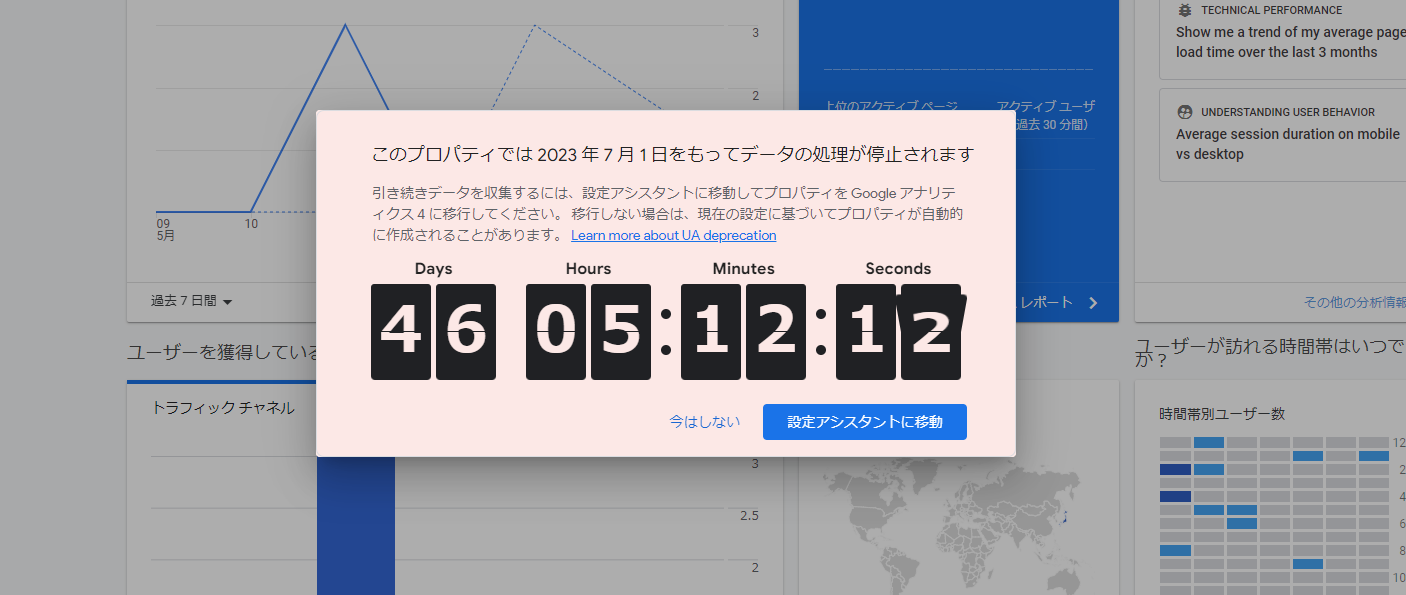Click the world map in the background card
The width and height of the screenshot is (1406, 595).
[x=953, y=525]
